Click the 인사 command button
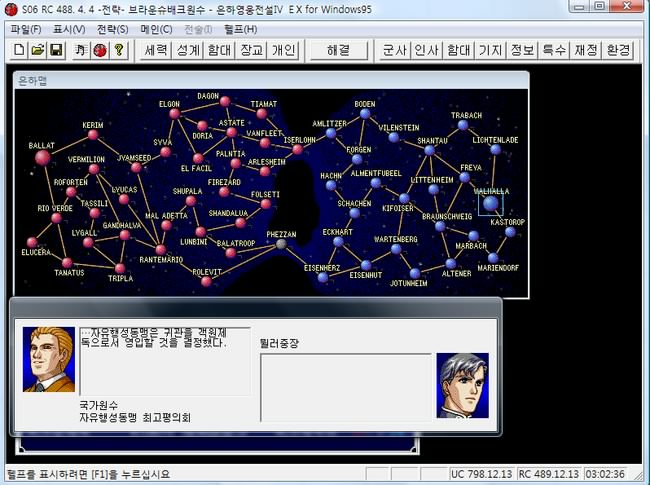 [x=427, y=51]
